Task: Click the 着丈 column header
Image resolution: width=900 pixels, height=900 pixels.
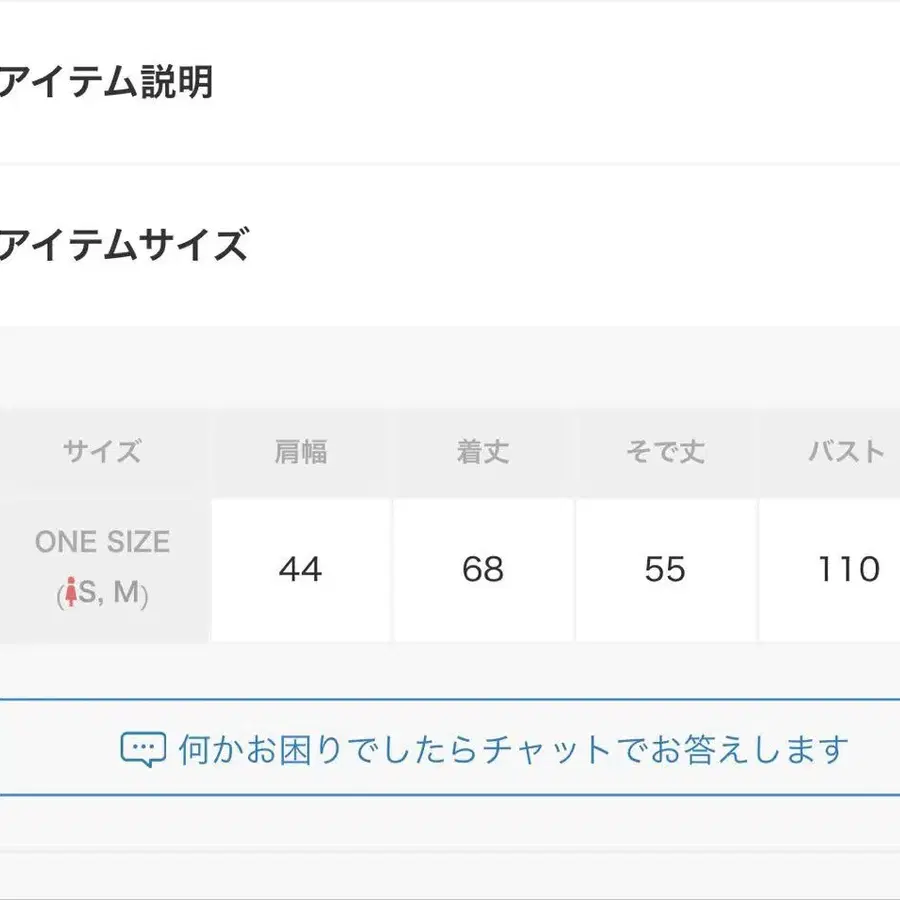Action: tap(483, 453)
